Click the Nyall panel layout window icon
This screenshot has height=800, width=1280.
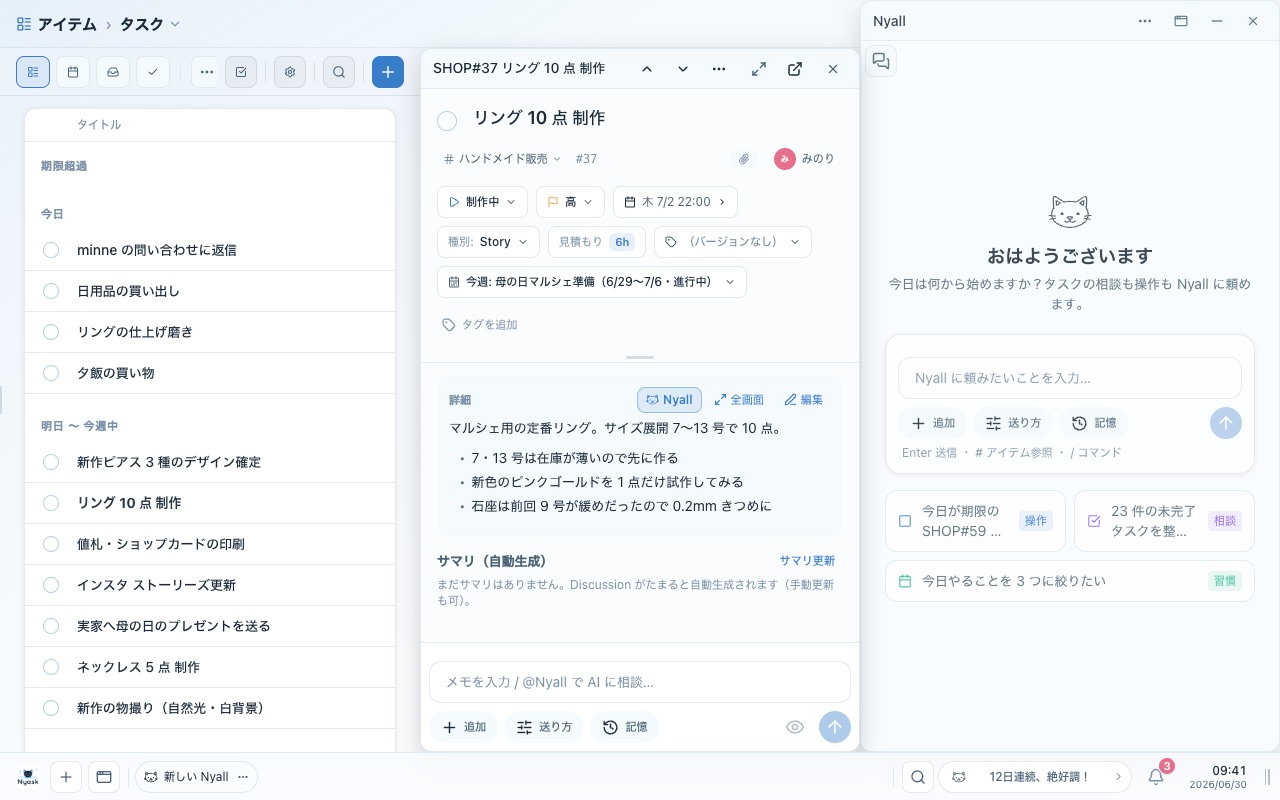click(x=1181, y=21)
